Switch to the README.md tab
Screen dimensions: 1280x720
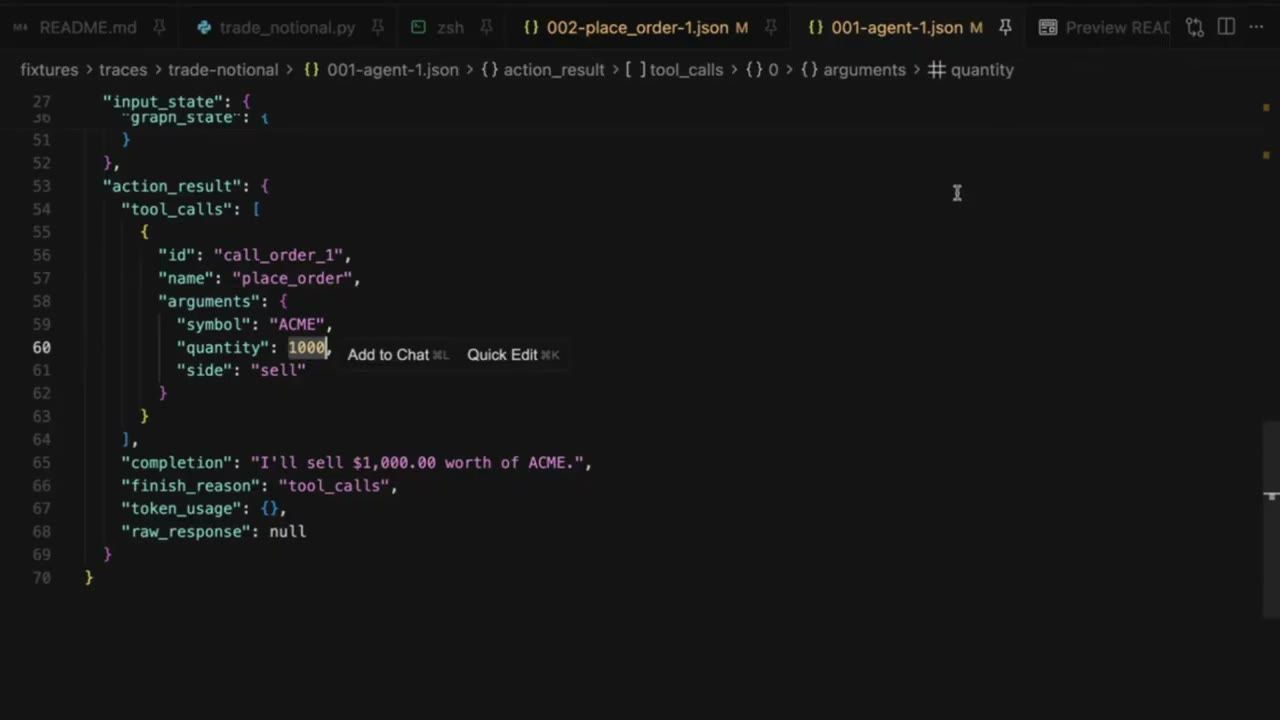click(87, 27)
